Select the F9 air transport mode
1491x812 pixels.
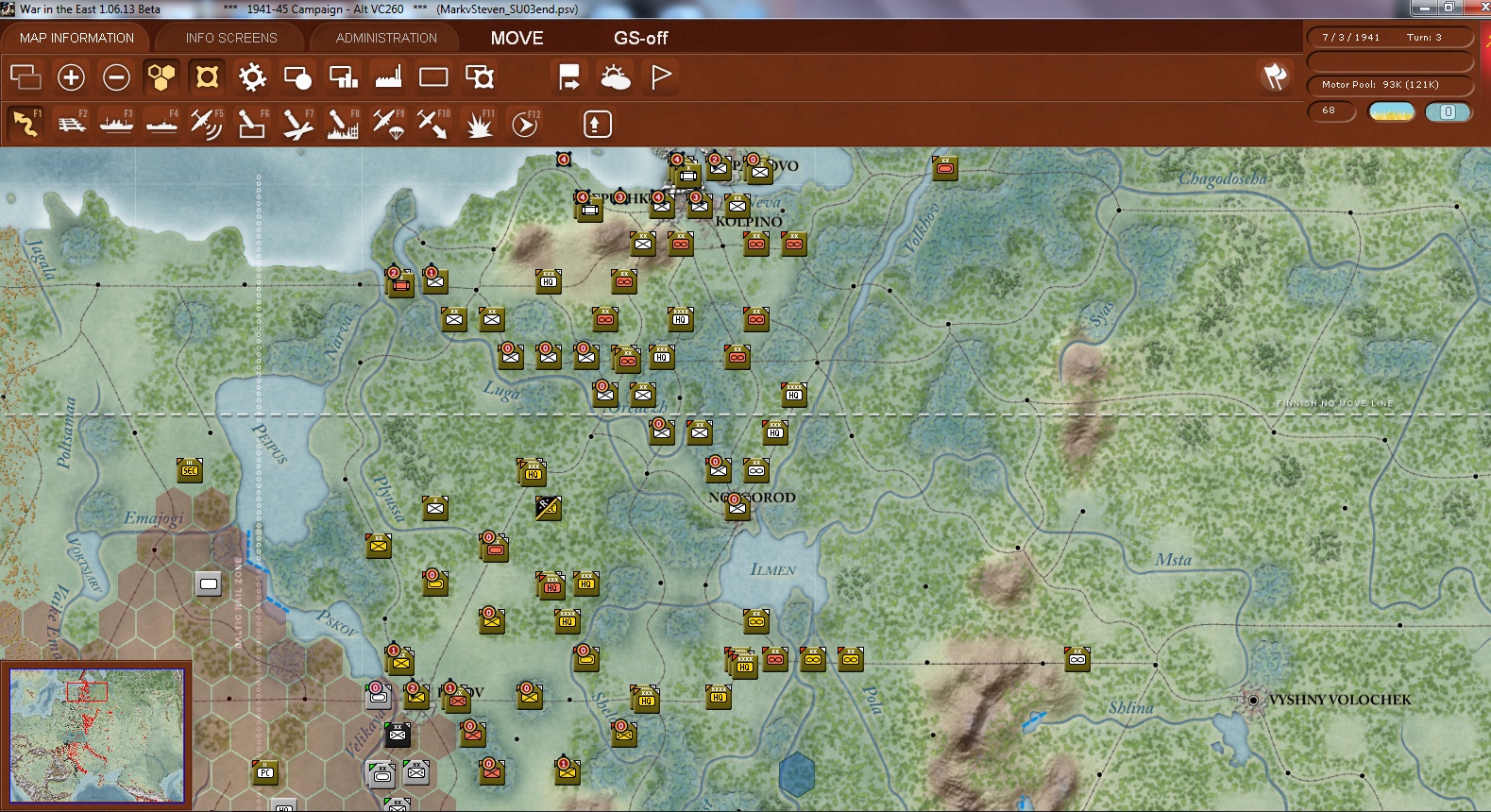tap(388, 124)
